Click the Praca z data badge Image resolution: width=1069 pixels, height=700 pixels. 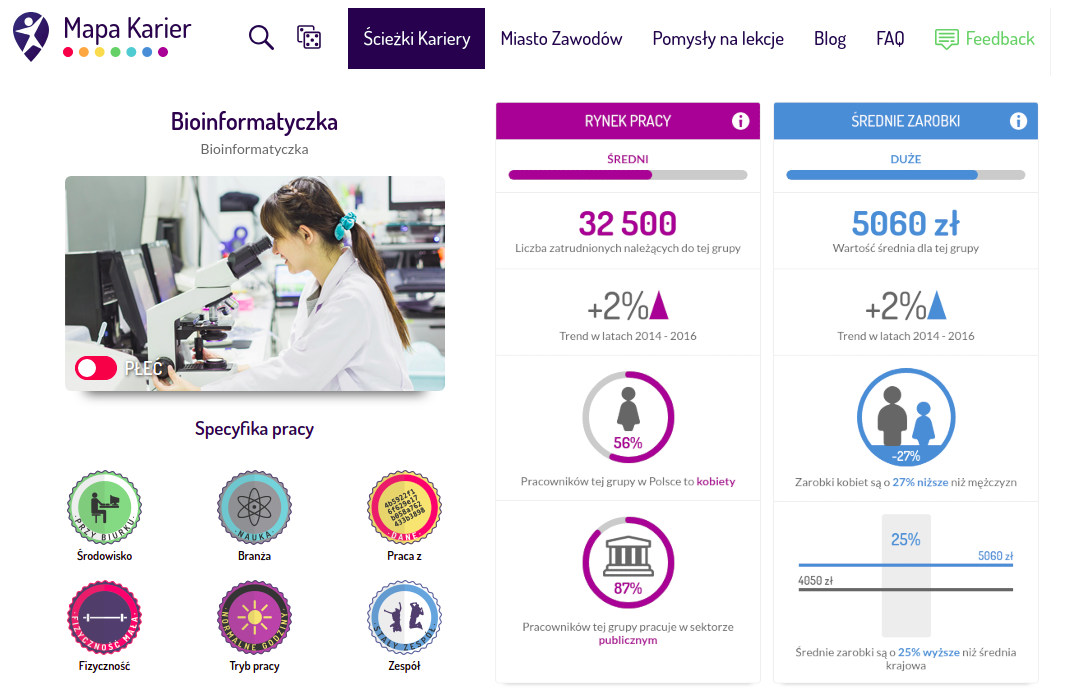point(404,507)
